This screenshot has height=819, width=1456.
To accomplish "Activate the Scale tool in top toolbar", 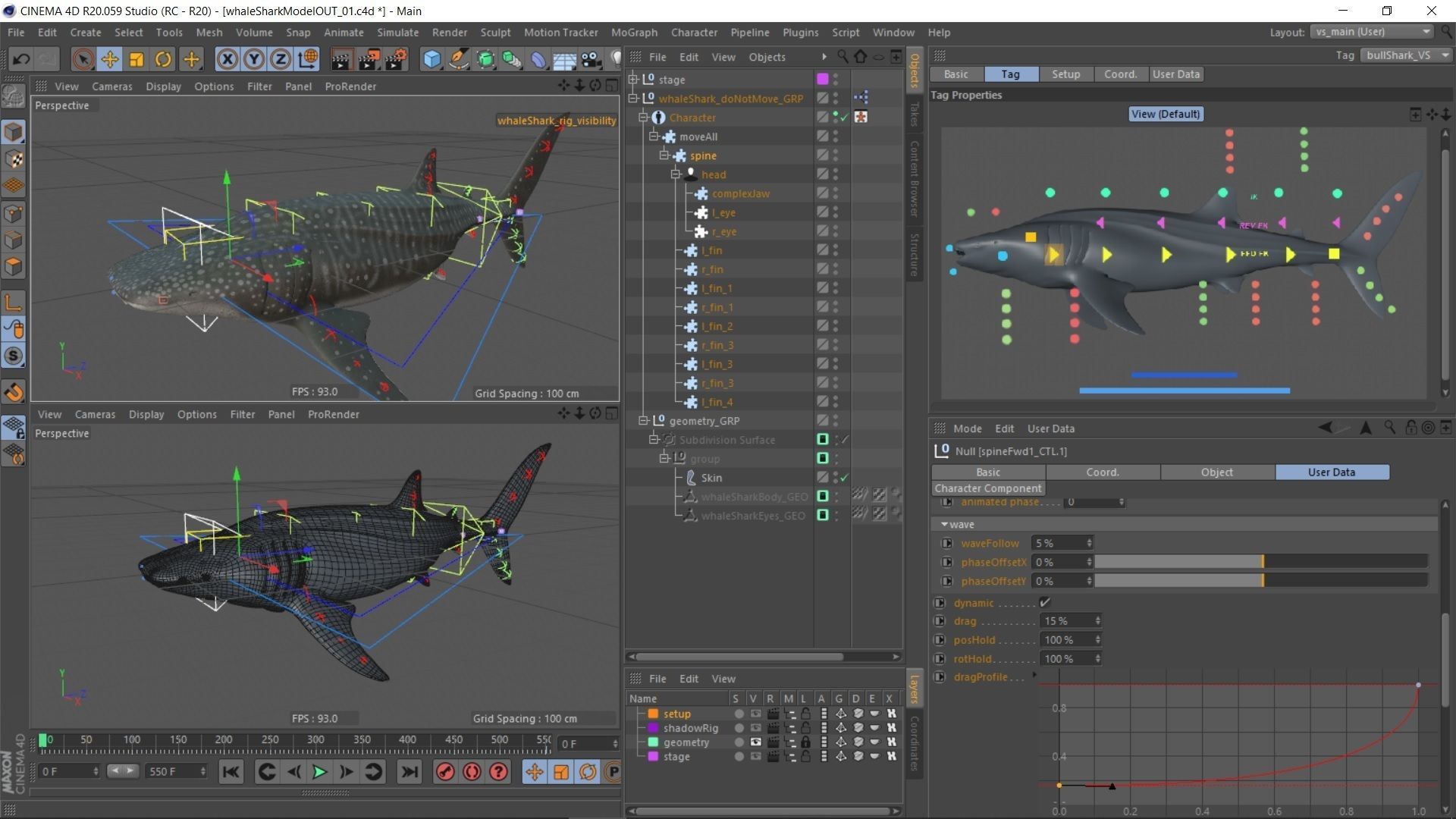I will 136,59.
